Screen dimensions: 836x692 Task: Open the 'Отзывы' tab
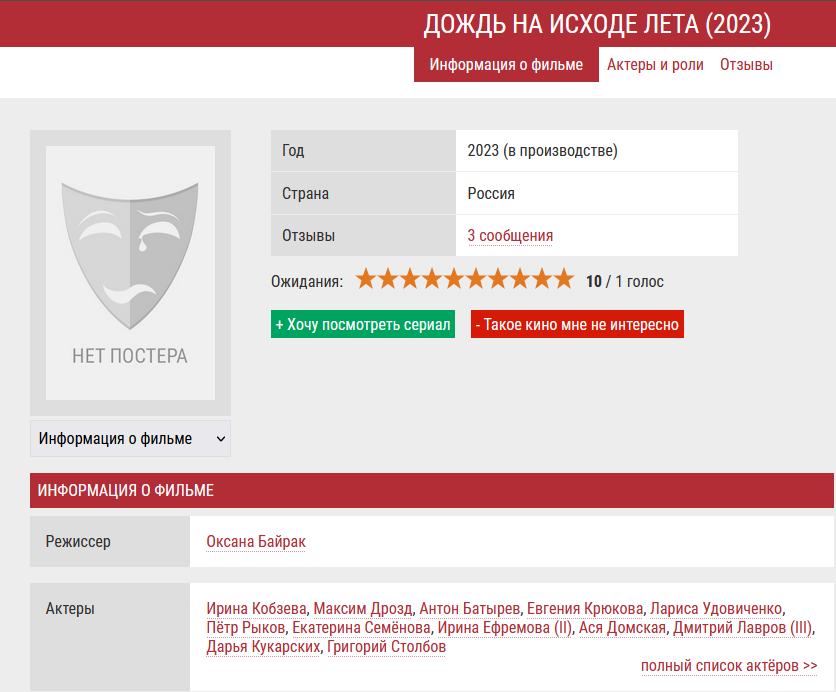[x=746, y=65]
